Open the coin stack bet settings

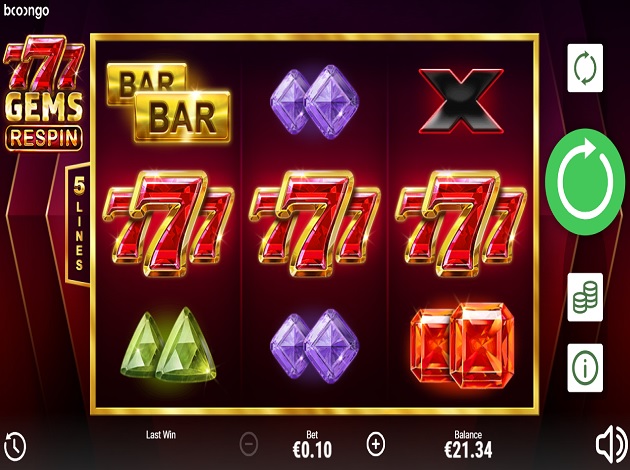pyautogui.click(x=585, y=297)
